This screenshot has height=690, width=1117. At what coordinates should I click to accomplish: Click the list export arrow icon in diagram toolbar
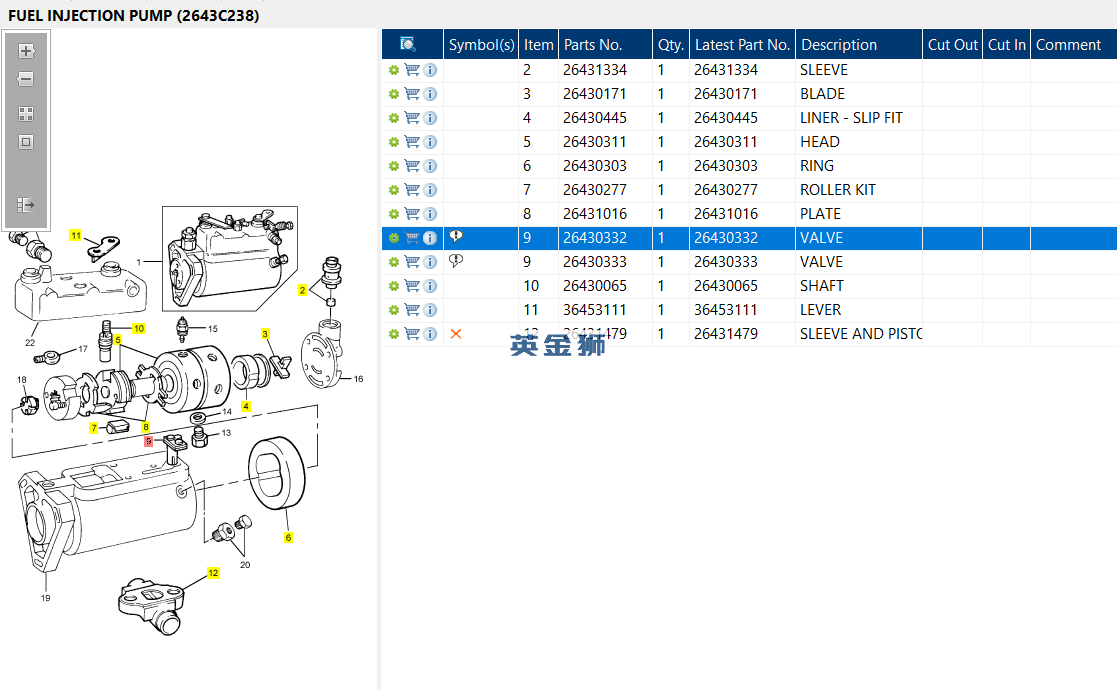pyautogui.click(x=26, y=205)
